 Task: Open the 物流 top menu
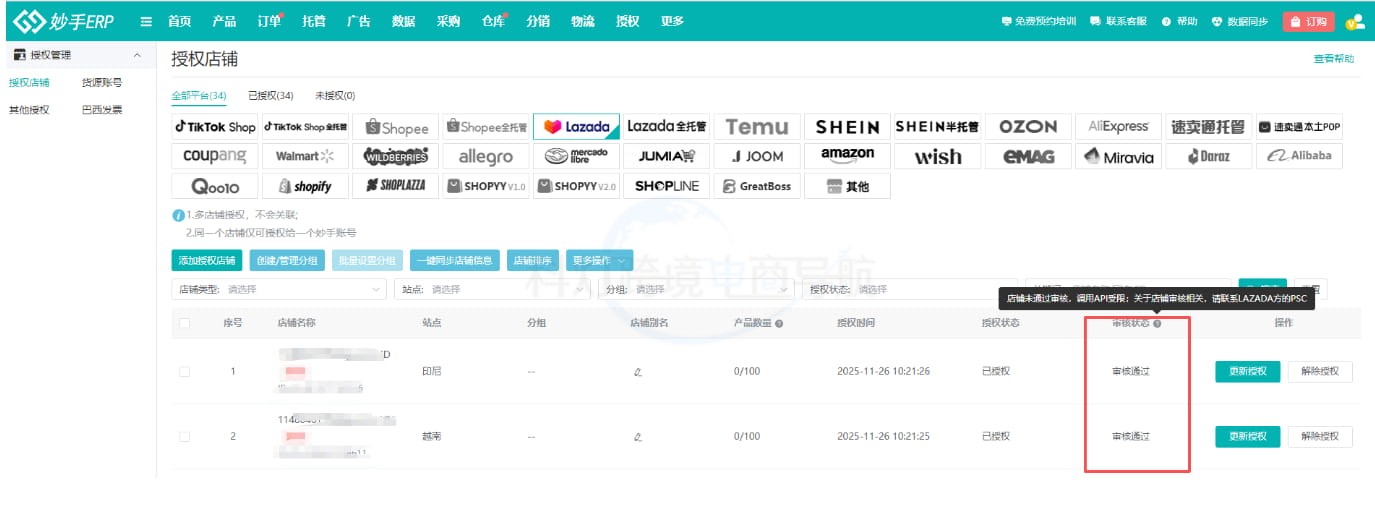583,21
